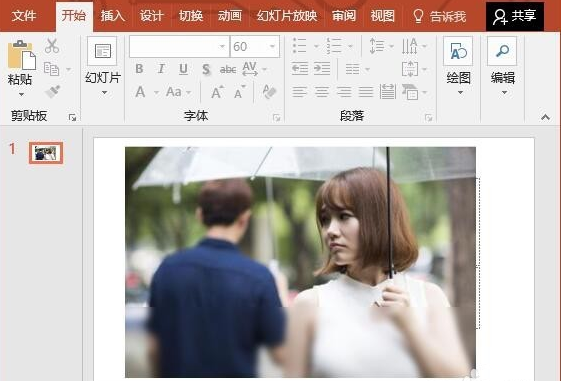Click the Line Spacing icon
Viewport: 561px width, 381px height.
(x=377, y=46)
